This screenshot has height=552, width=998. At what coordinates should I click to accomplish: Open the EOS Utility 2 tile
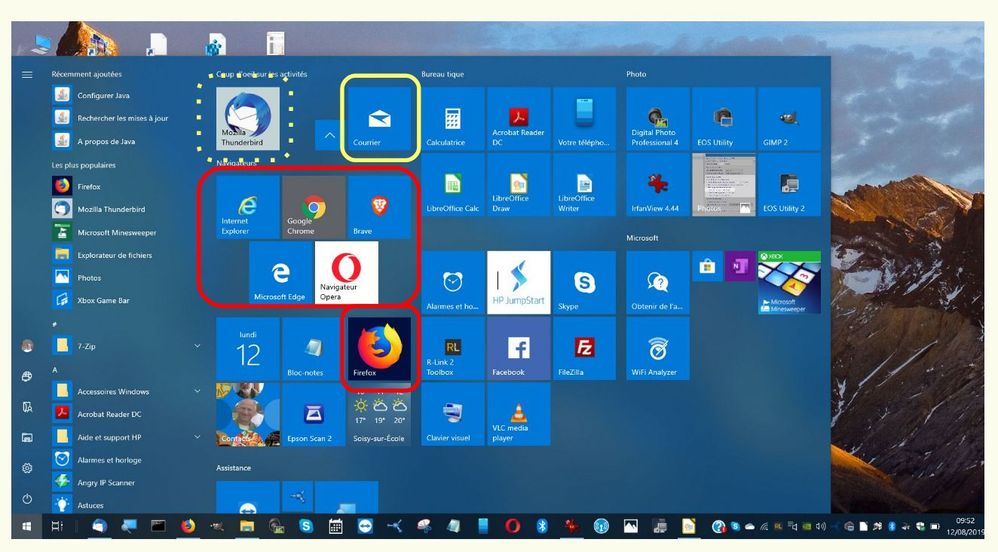coord(789,185)
